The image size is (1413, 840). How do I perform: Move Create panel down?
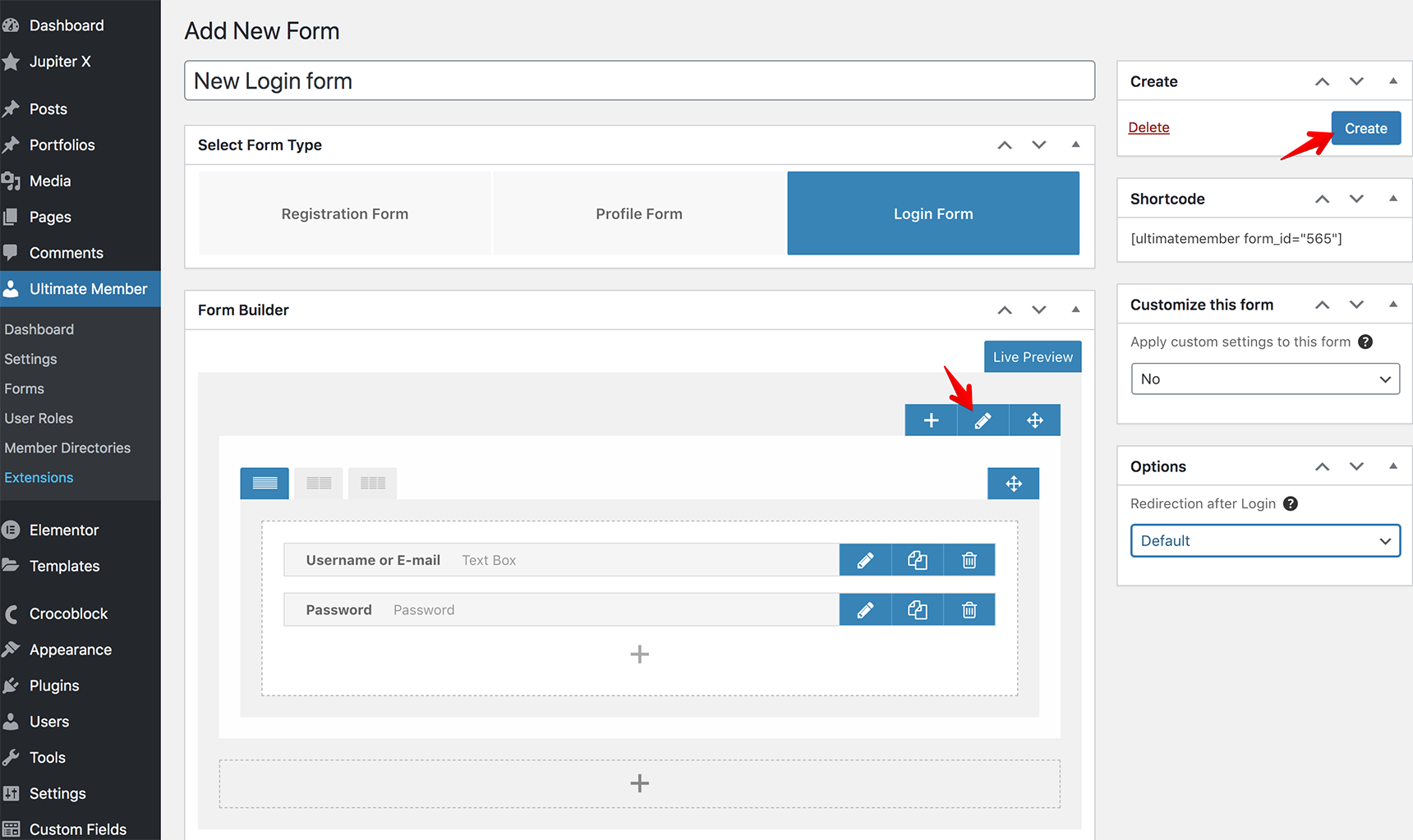pyautogui.click(x=1356, y=81)
